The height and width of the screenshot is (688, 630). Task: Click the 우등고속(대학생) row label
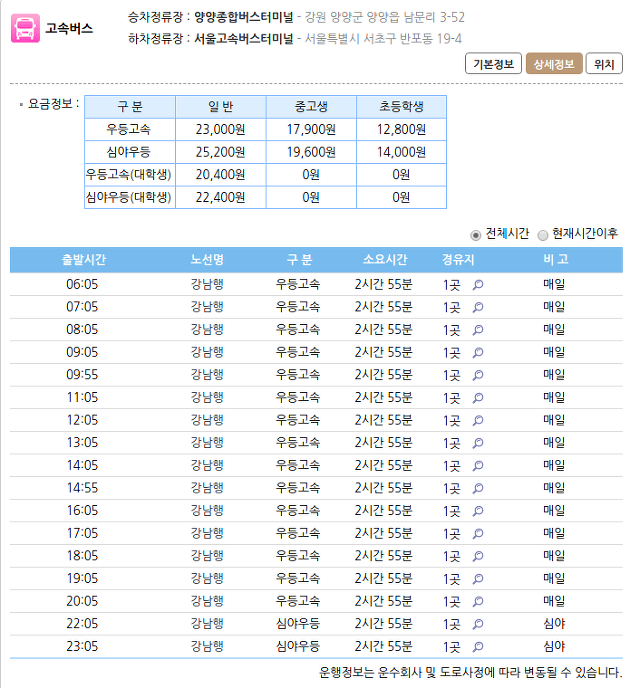point(129,175)
